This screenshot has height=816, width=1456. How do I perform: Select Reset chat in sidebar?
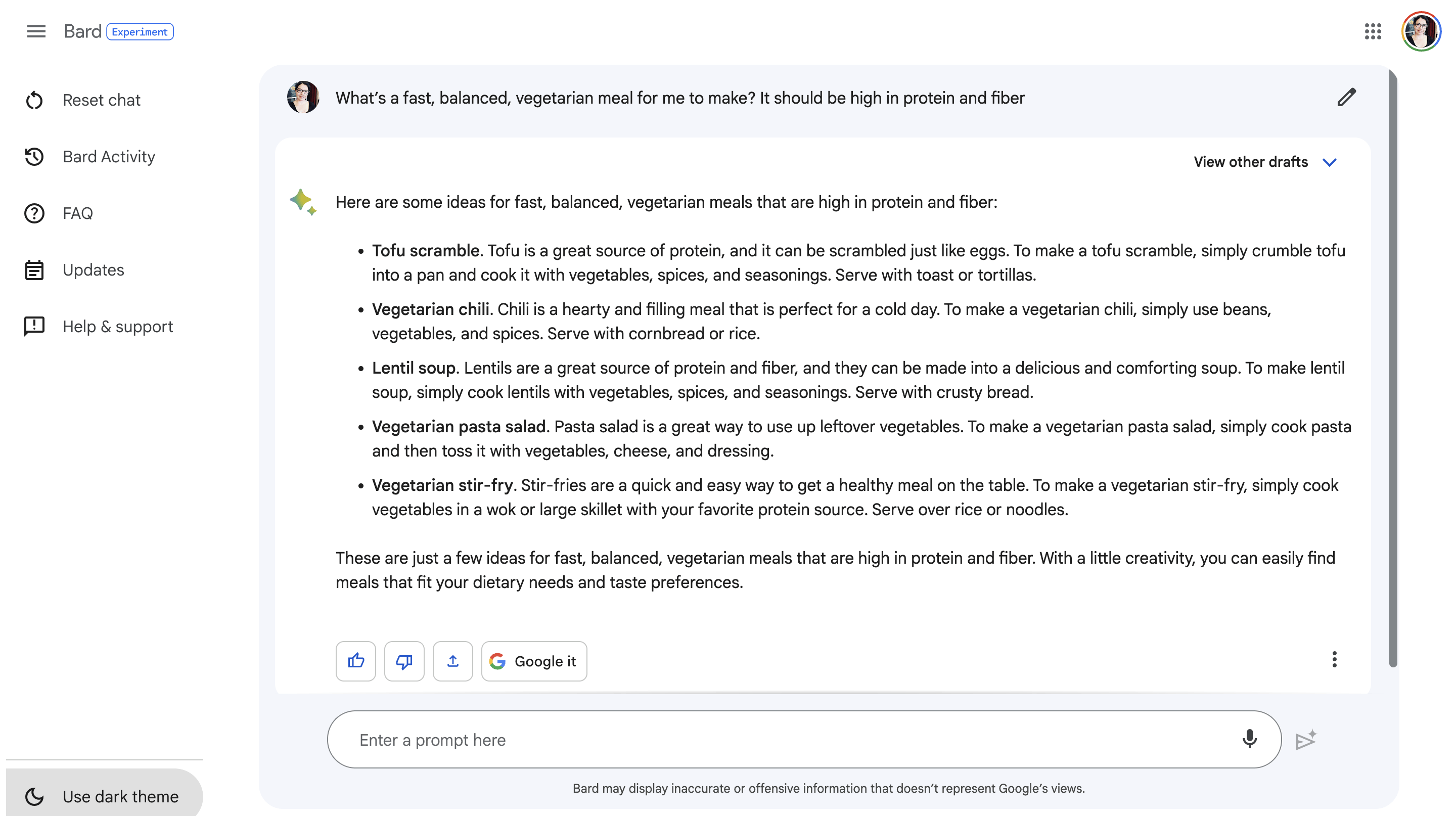click(101, 100)
